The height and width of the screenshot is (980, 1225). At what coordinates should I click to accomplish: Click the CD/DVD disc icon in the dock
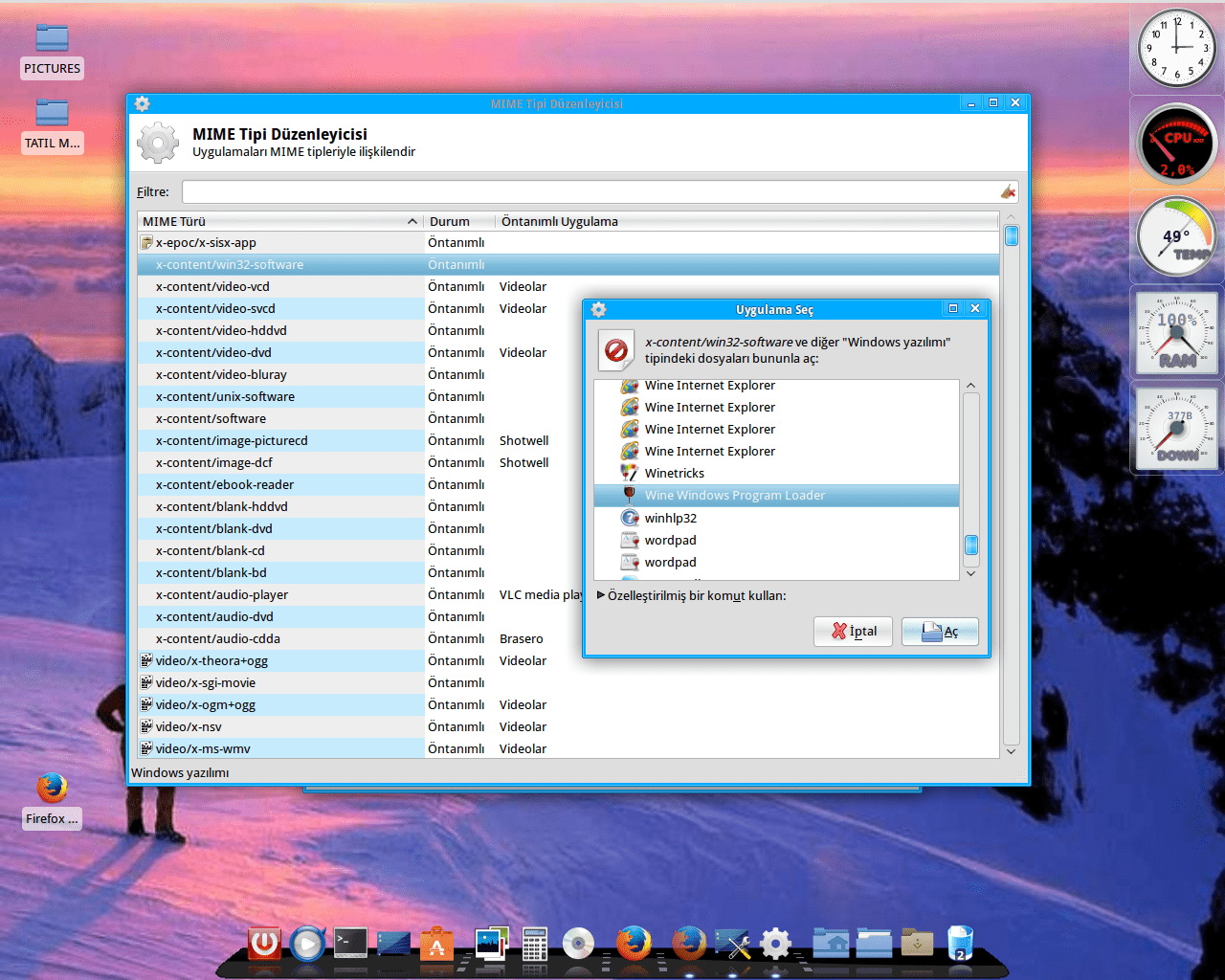tap(579, 945)
